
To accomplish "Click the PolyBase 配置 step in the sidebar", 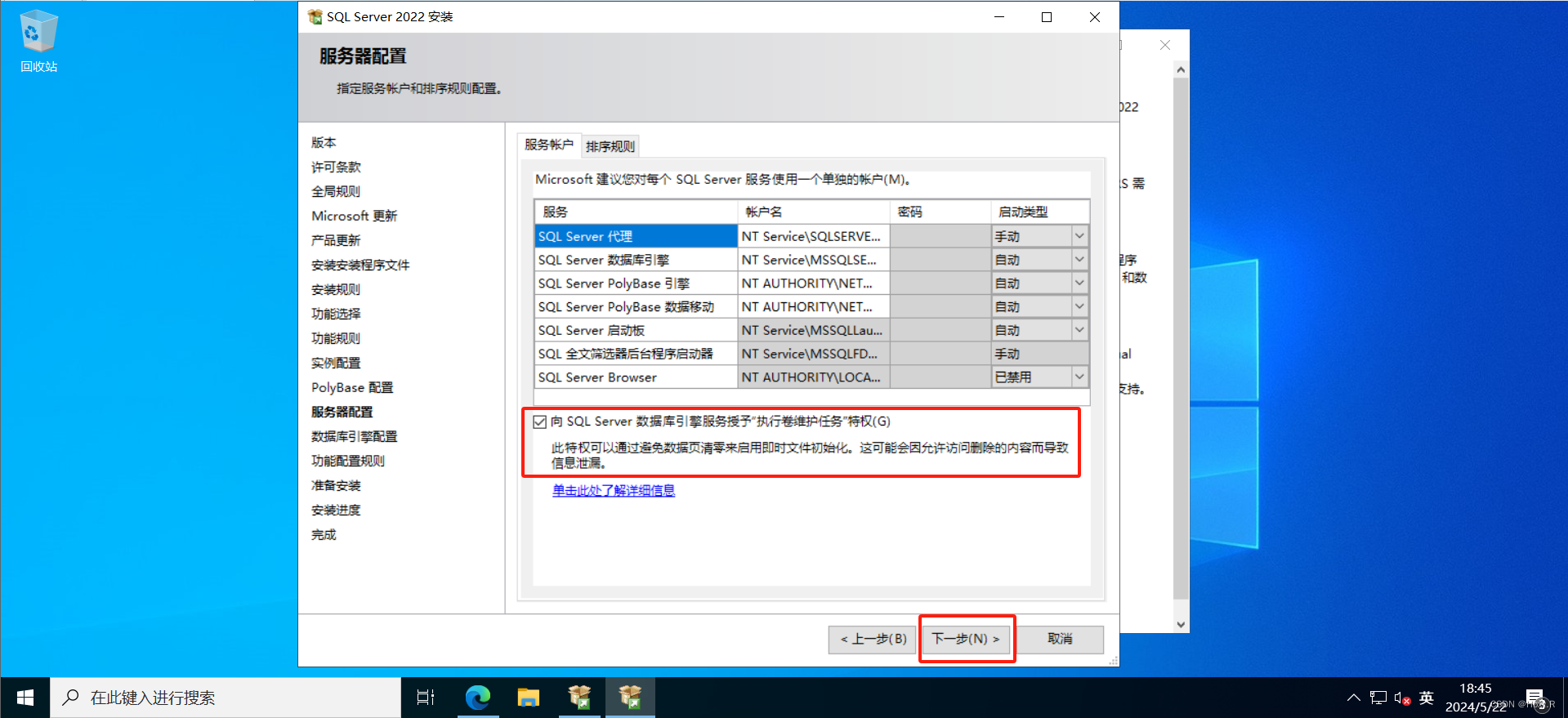I will (x=352, y=387).
